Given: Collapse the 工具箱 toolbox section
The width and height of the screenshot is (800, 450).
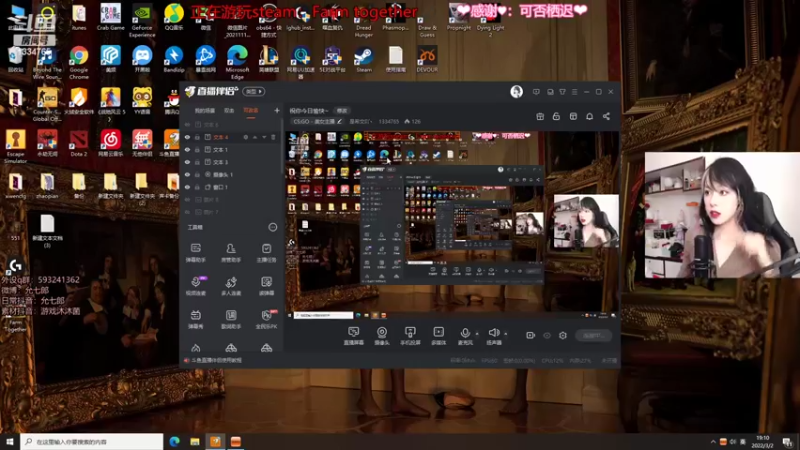Looking at the screenshot, I should (272, 227).
